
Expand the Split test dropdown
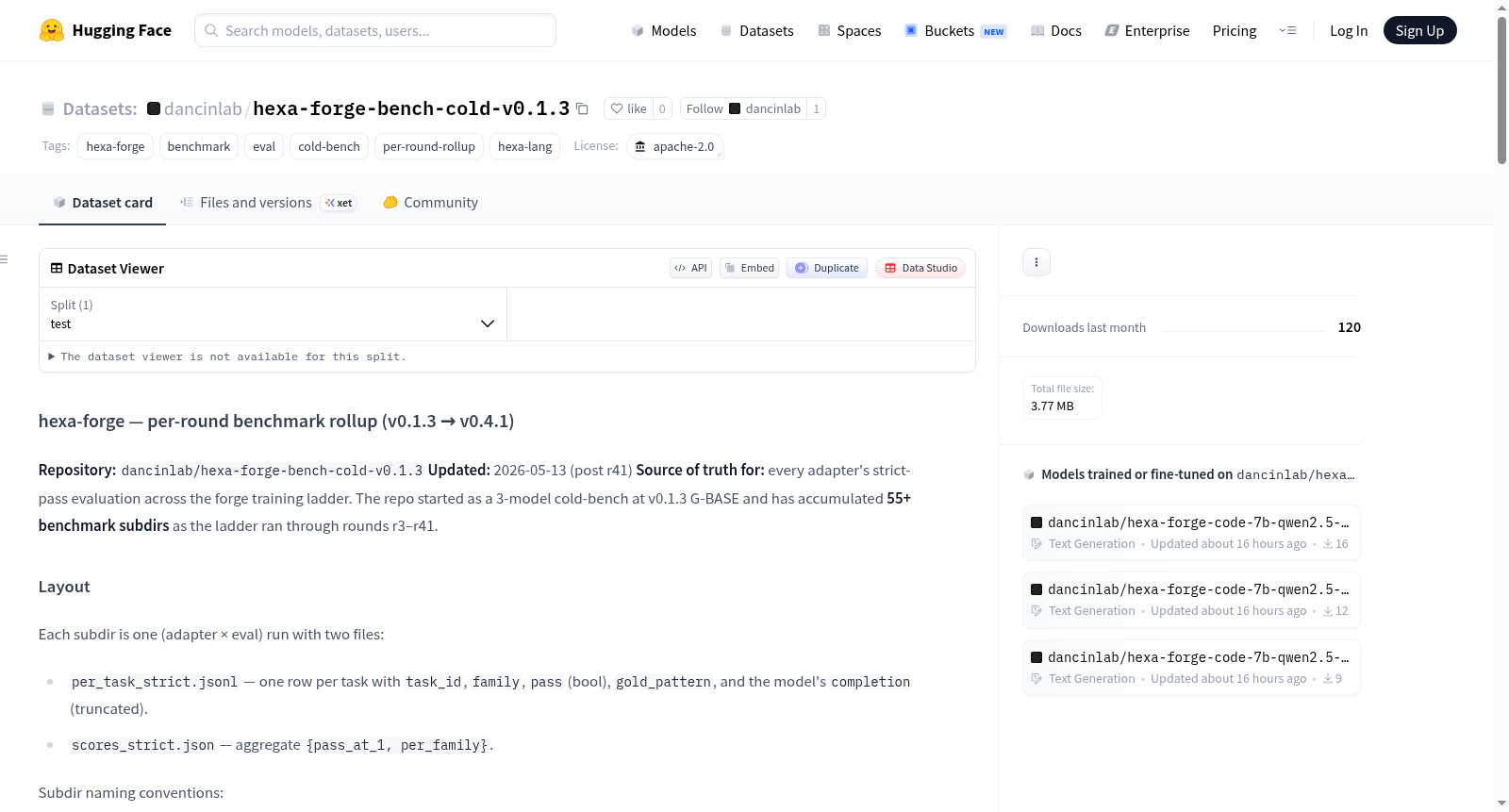point(273,314)
